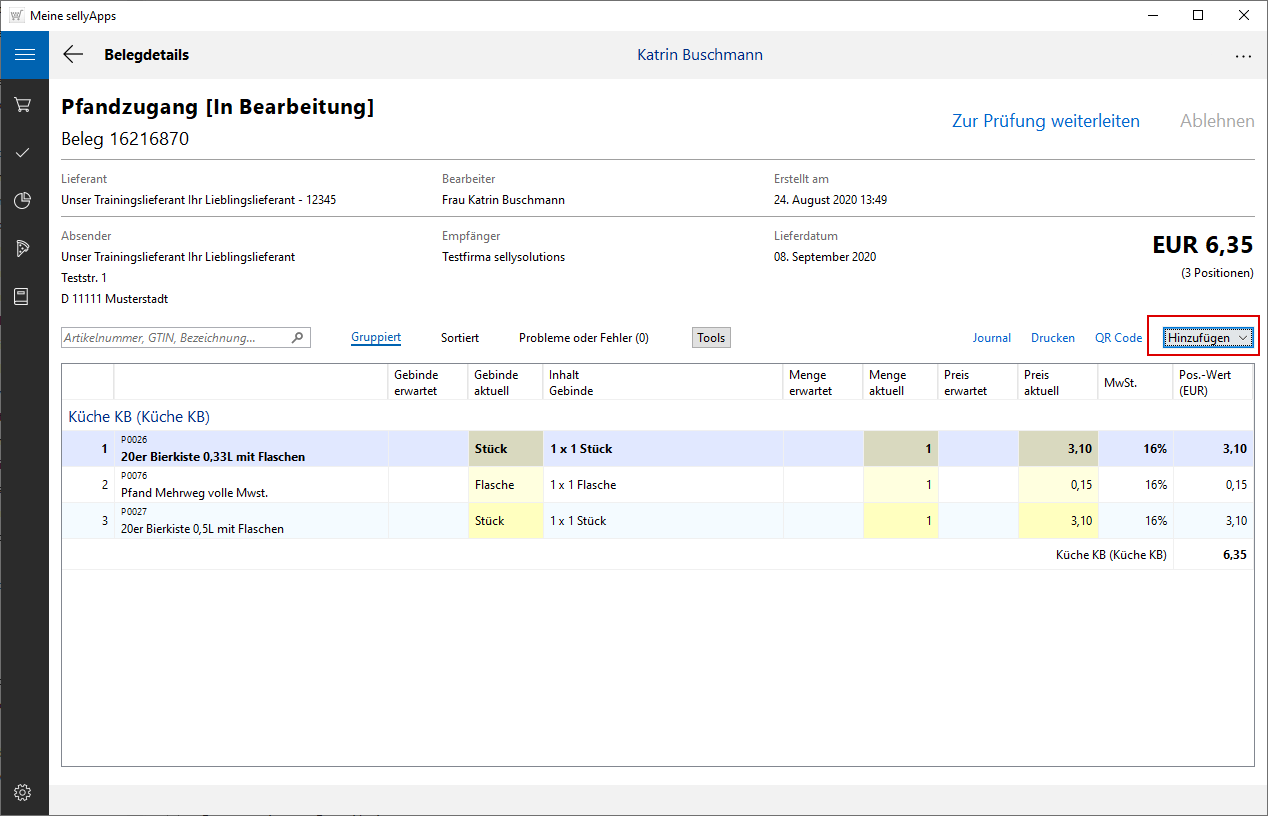1268x816 pixels.
Task: Click the pizza slice sidebar icon
Action: coord(23,249)
